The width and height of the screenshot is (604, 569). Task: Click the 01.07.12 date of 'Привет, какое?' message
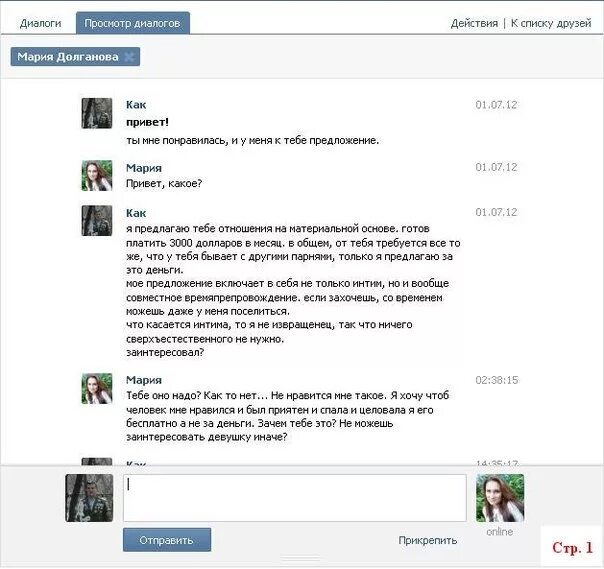pyautogui.click(x=496, y=167)
